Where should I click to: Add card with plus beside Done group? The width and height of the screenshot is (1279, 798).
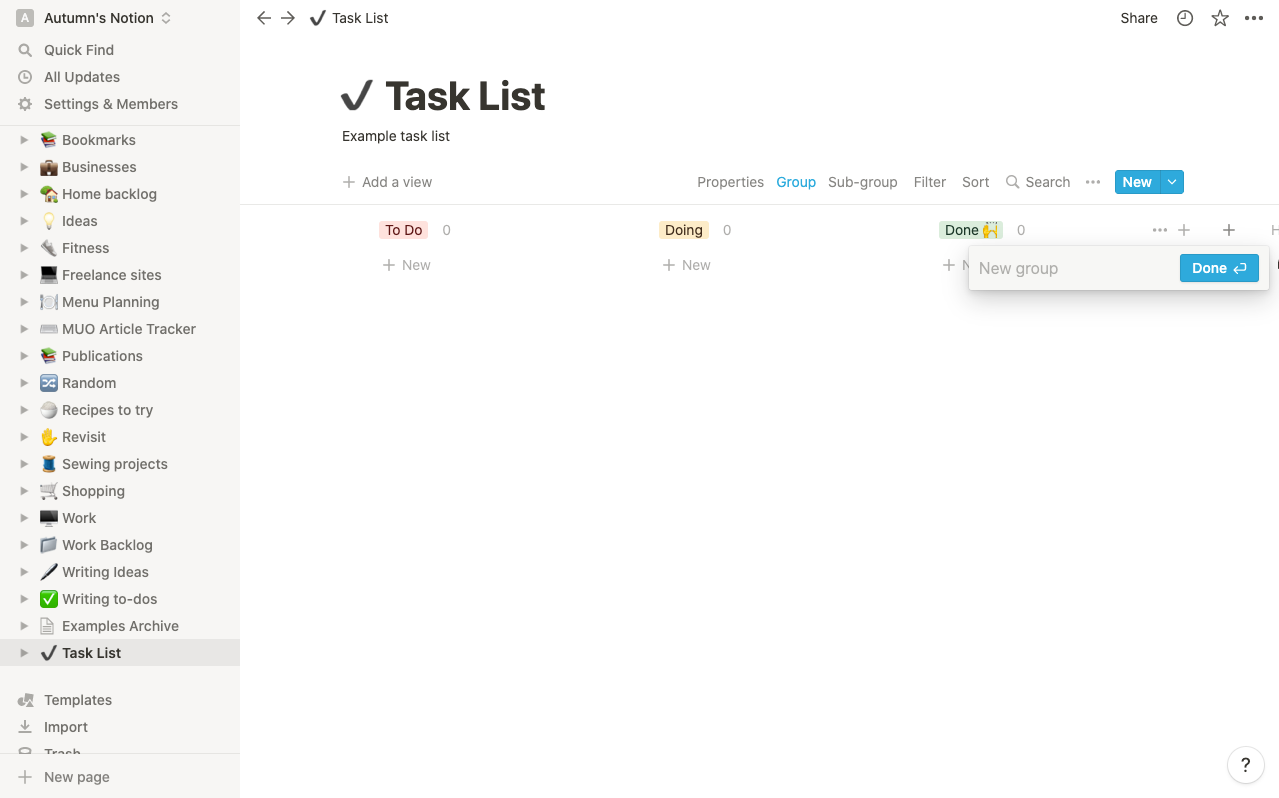(1184, 230)
